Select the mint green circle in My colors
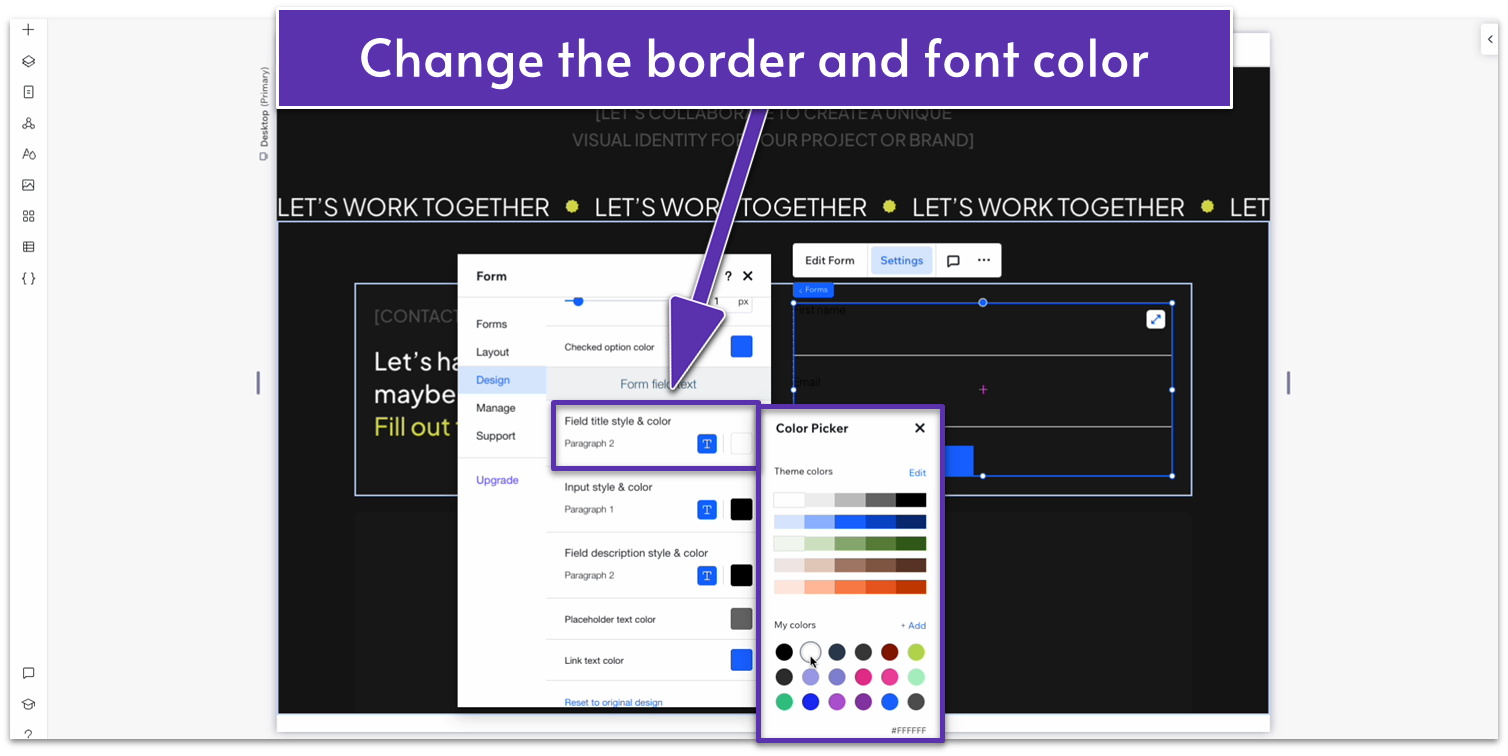Screen dimensions: 1508x756 pos(916,677)
